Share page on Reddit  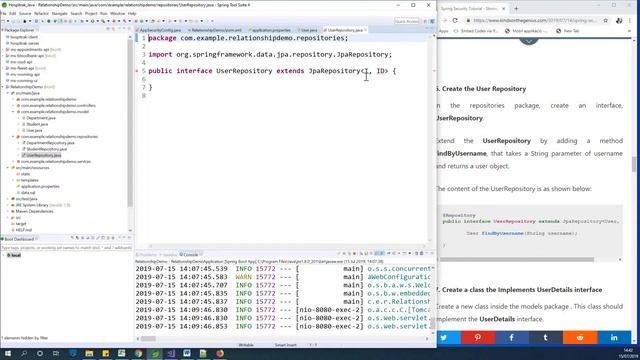tap(580, 338)
